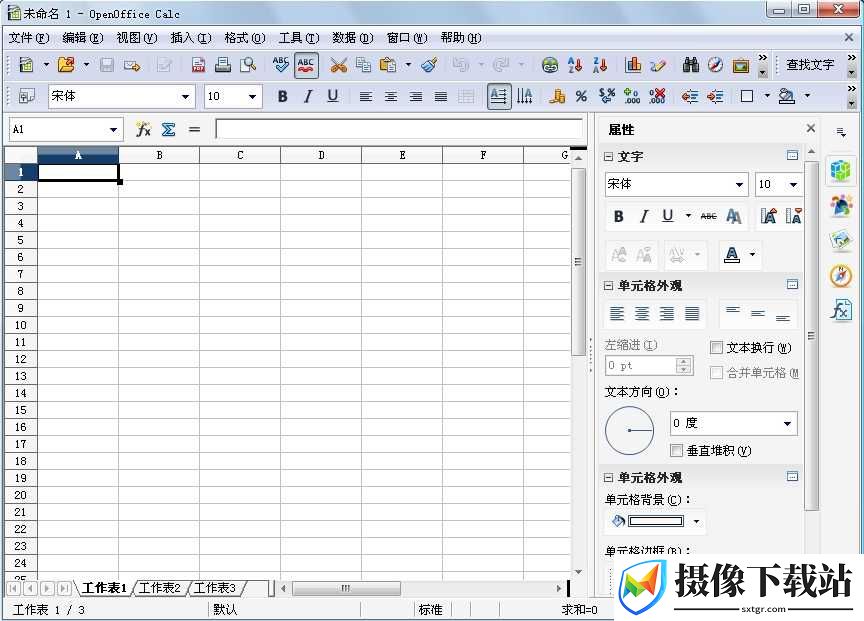Open the Gallery tab in sidebar strip
The image size is (864, 621).
841,240
